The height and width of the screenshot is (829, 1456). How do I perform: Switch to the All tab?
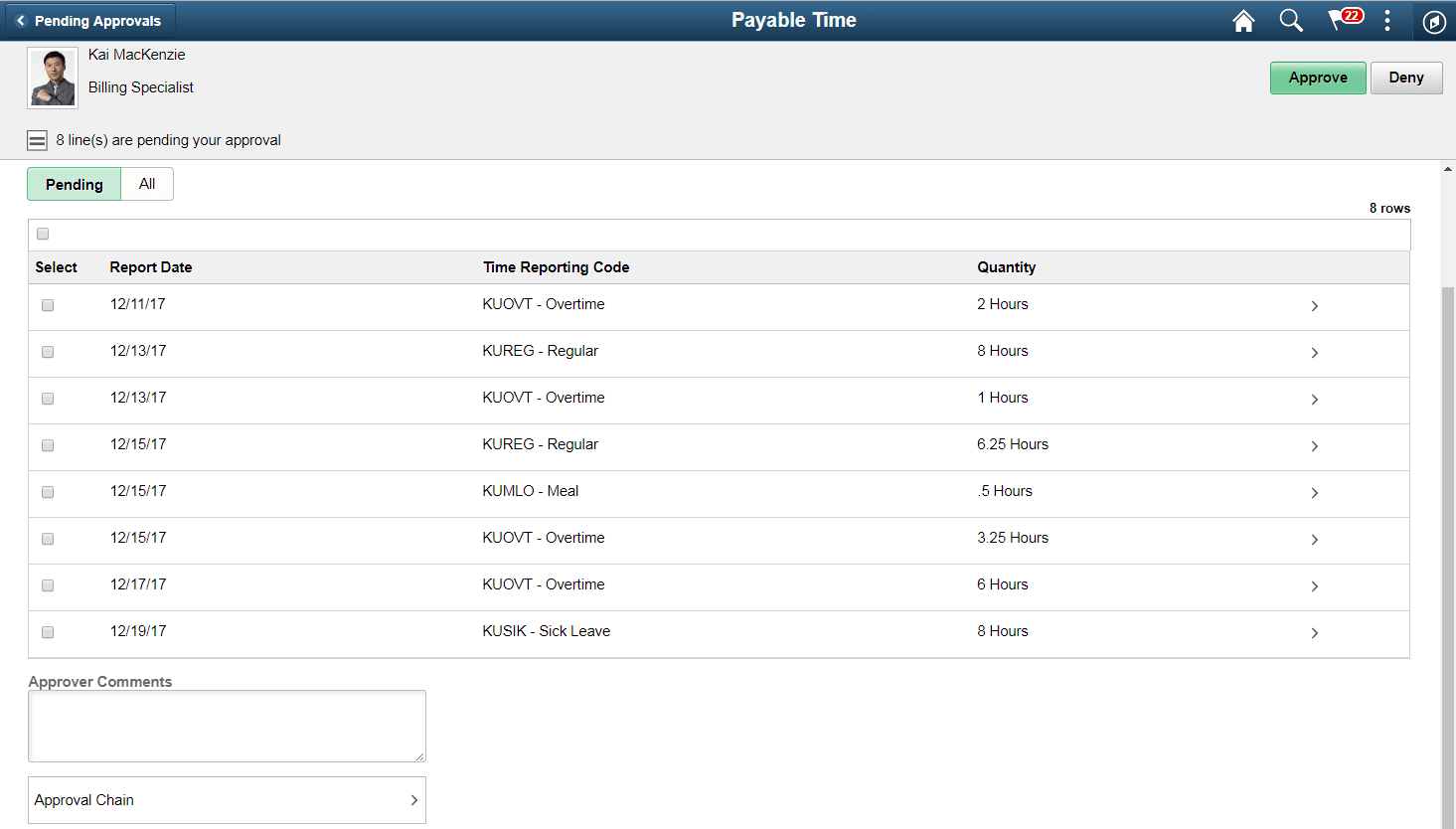147,184
